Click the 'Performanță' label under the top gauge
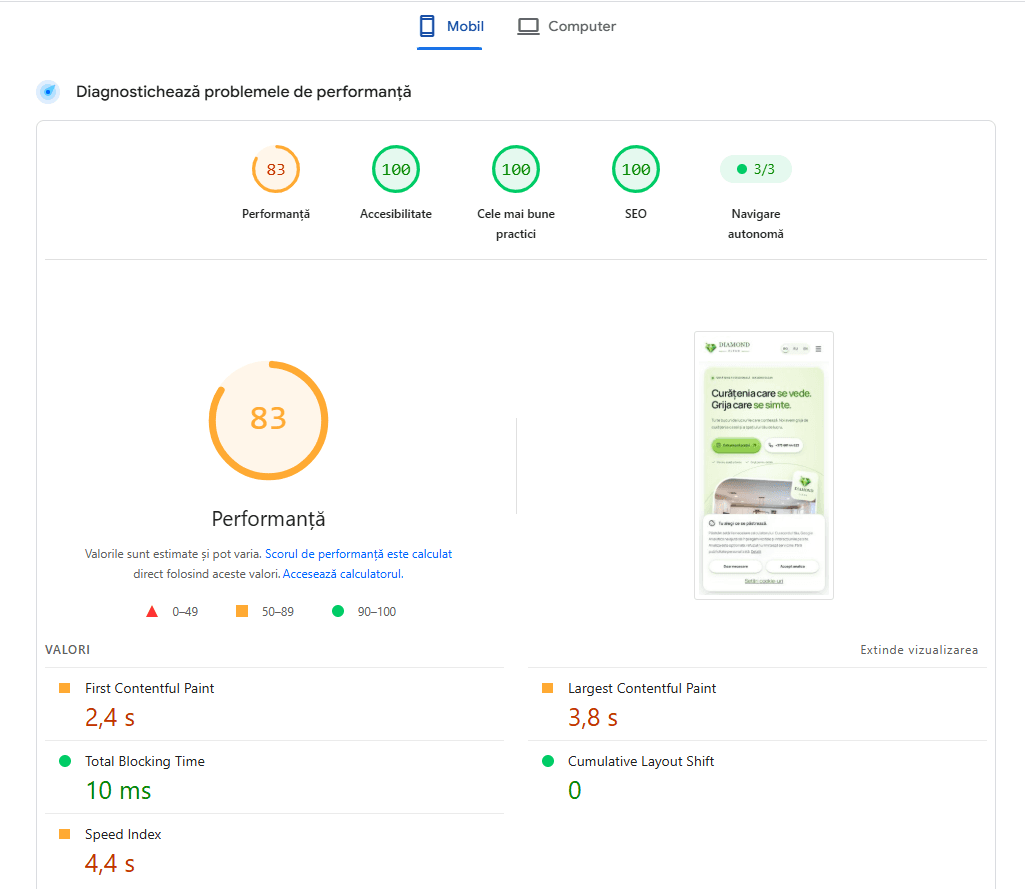The width and height of the screenshot is (1025, 889). coord(276,214)
